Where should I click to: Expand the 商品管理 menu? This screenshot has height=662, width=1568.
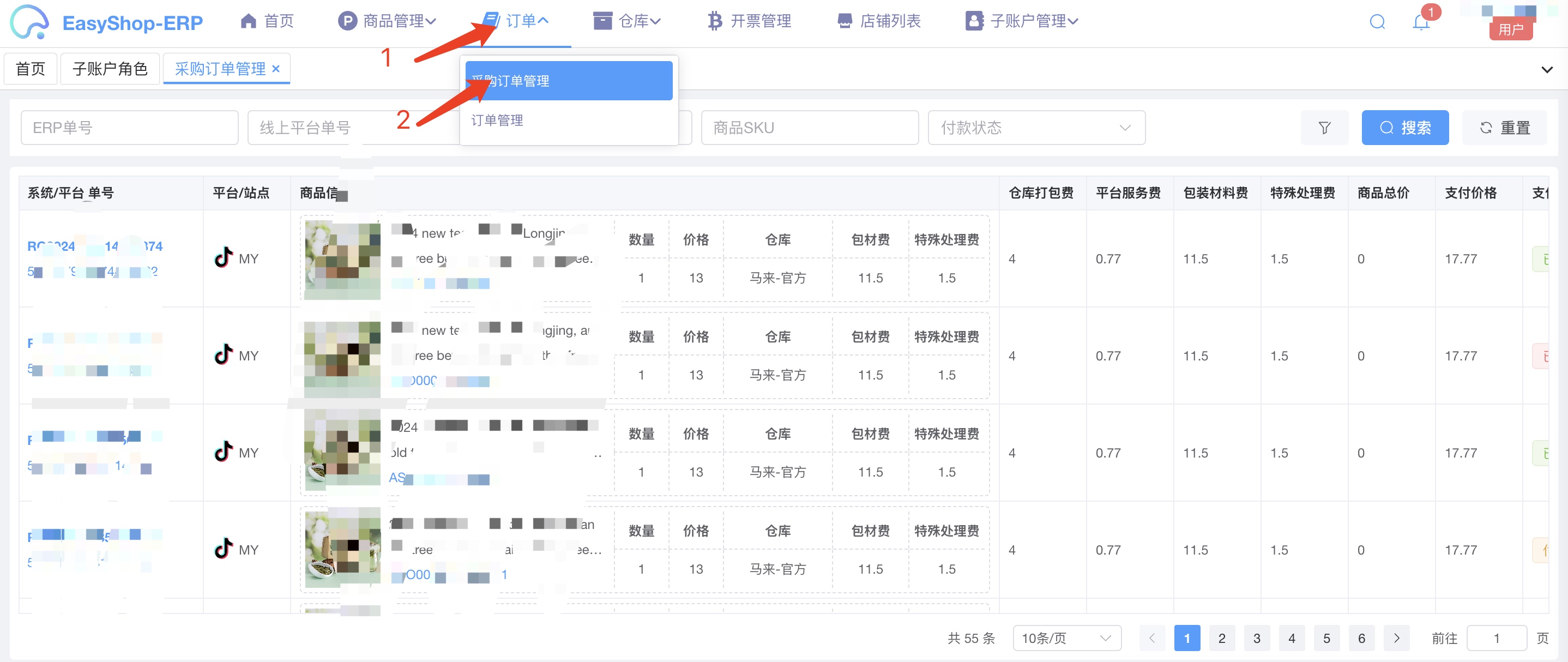[x=387, y=21]
